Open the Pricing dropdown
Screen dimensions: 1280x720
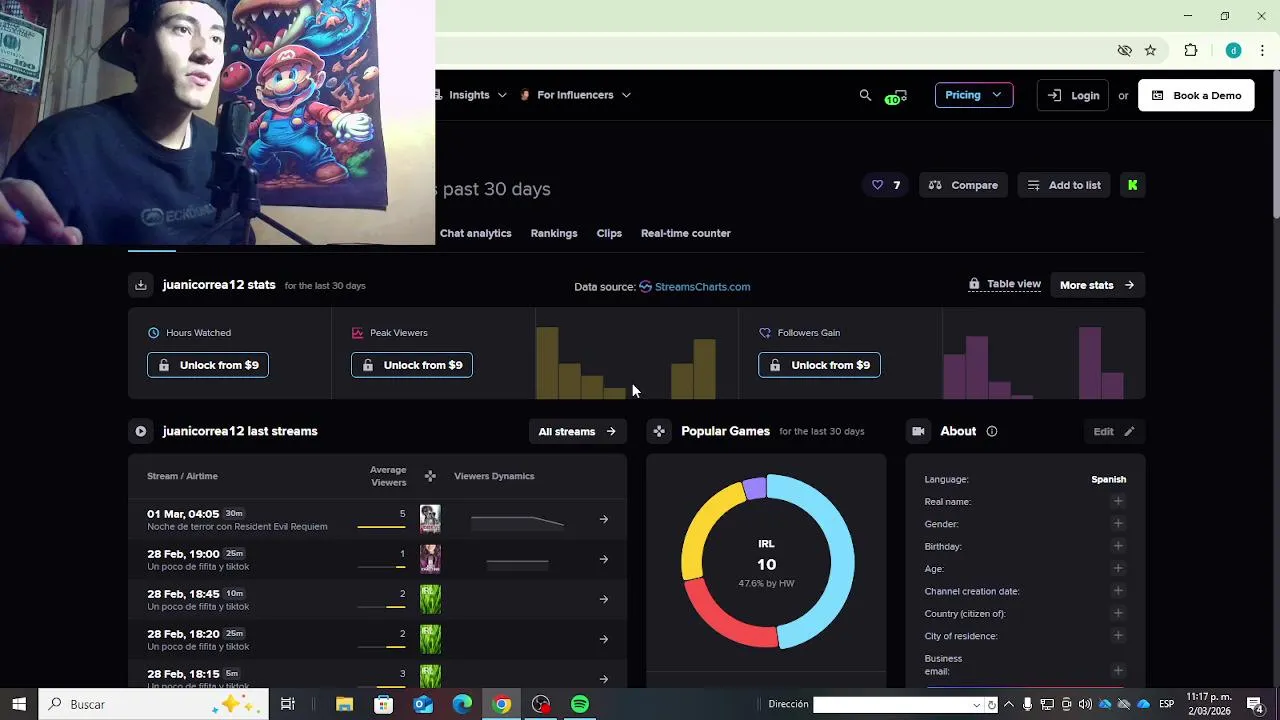[x=973, y=95]
